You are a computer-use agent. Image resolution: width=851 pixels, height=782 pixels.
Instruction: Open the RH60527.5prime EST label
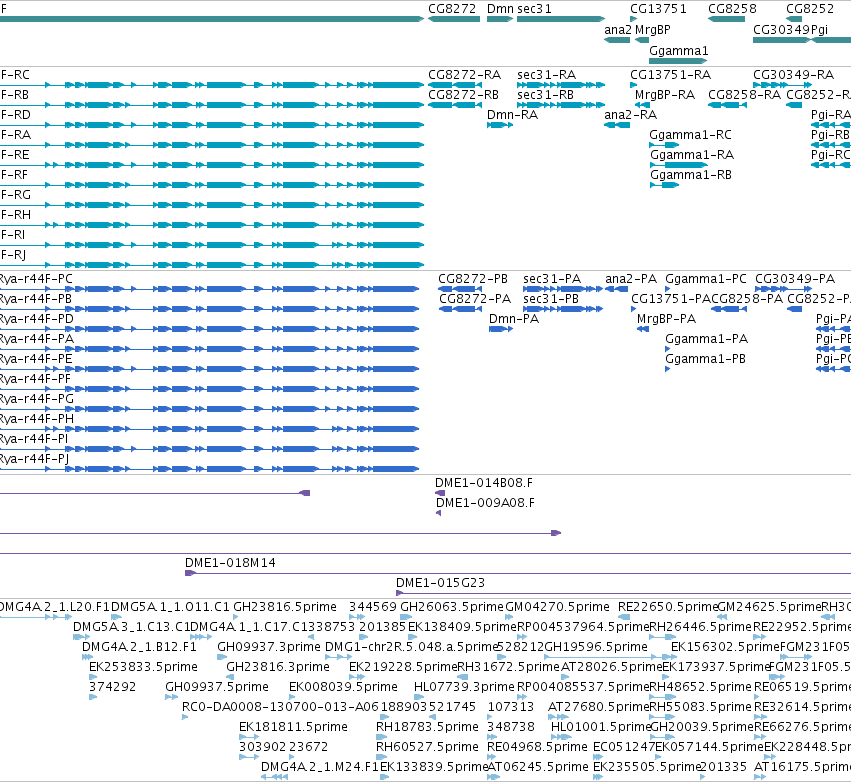(427, 747)
